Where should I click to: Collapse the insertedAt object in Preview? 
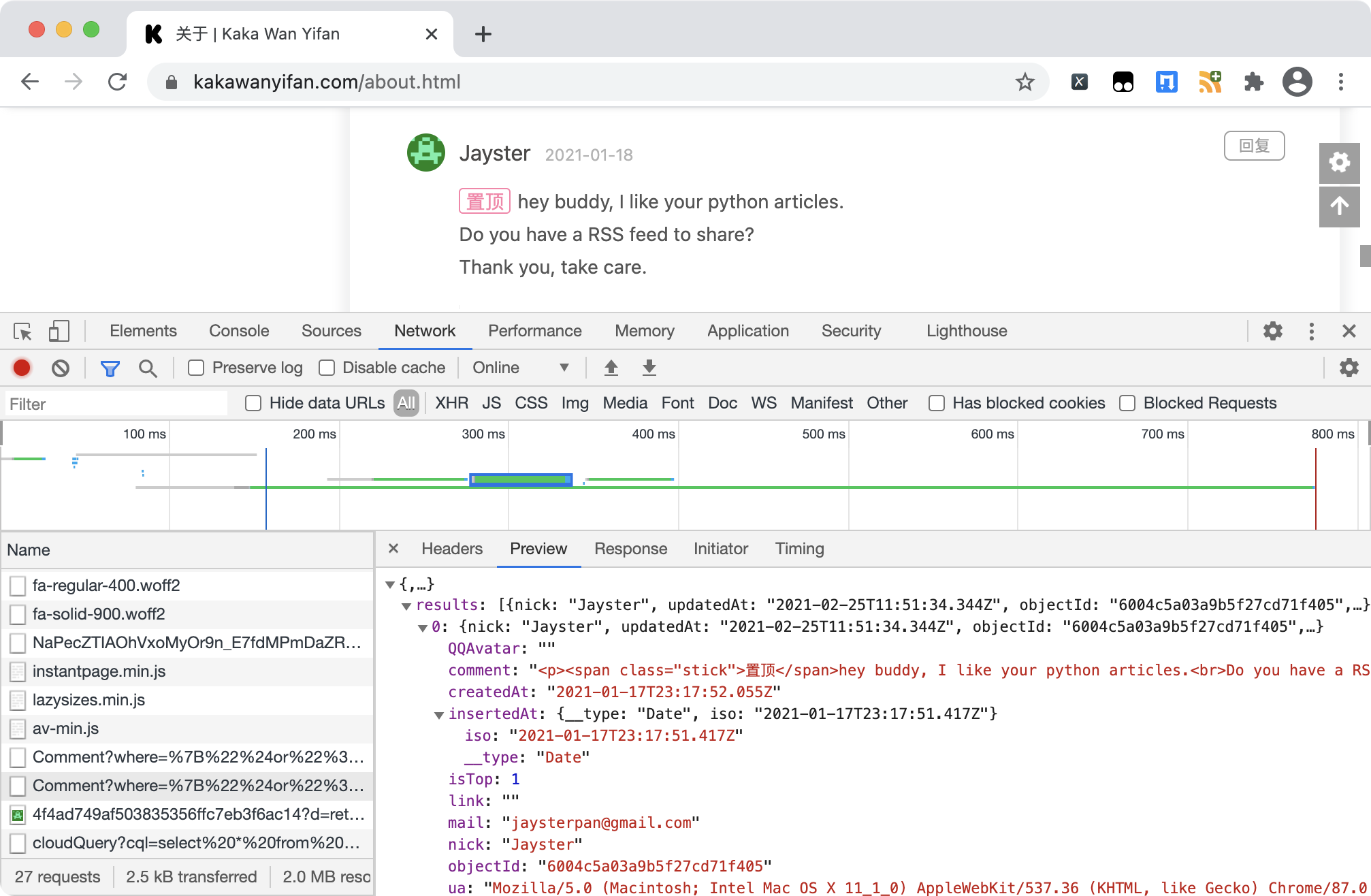(439, 714)
